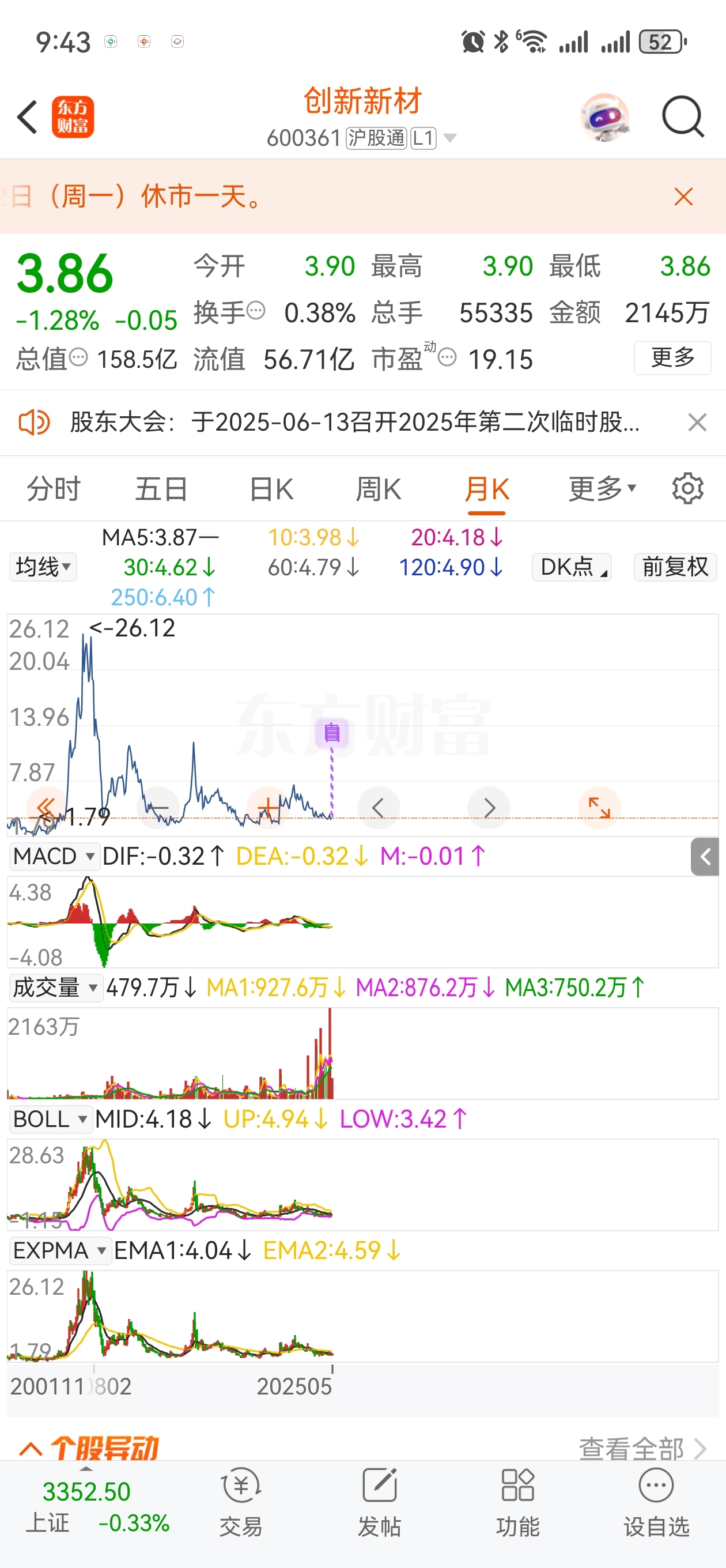Open the AI robot assistant icon
The height and width of the screenshot is (1568, 726).
(x=604, y=117)
